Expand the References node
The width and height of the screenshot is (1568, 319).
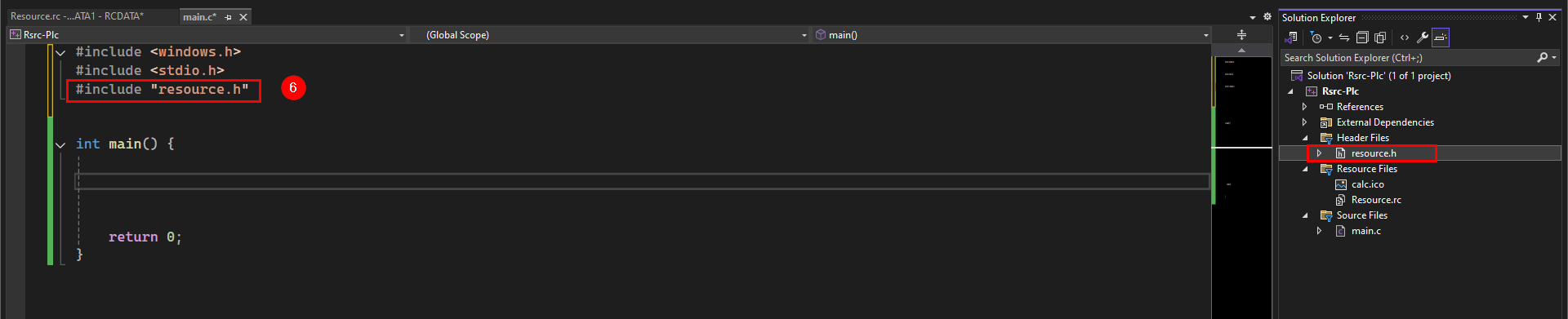[1305, 107]
